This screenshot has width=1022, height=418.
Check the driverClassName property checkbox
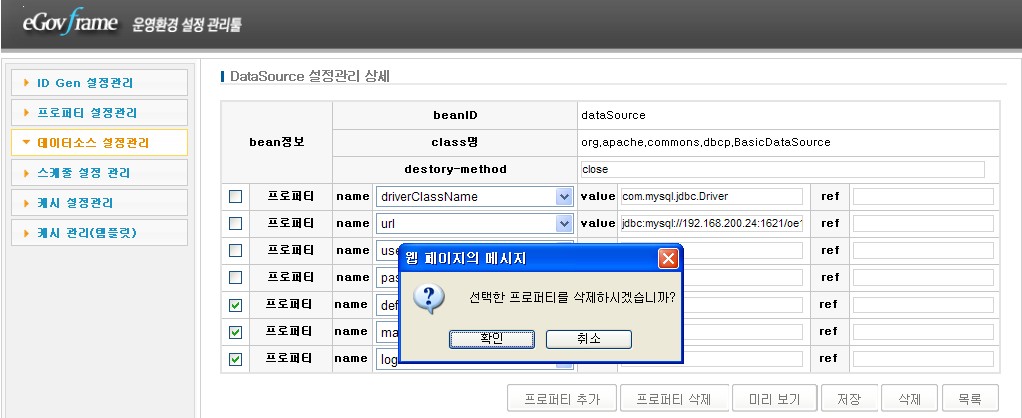236,197
